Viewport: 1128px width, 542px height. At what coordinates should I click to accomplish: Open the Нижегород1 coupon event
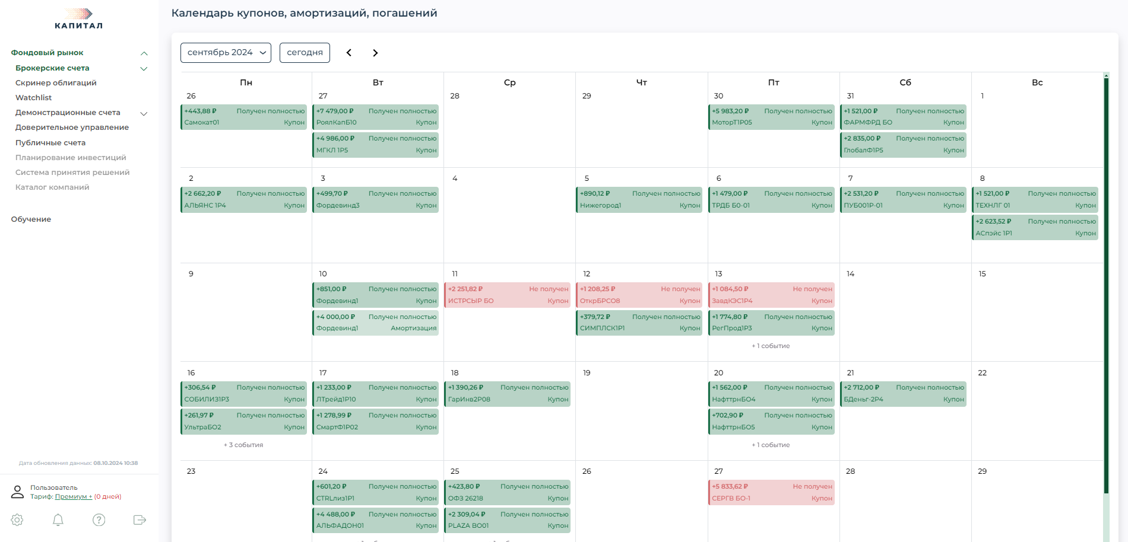[x=640, y=199]
